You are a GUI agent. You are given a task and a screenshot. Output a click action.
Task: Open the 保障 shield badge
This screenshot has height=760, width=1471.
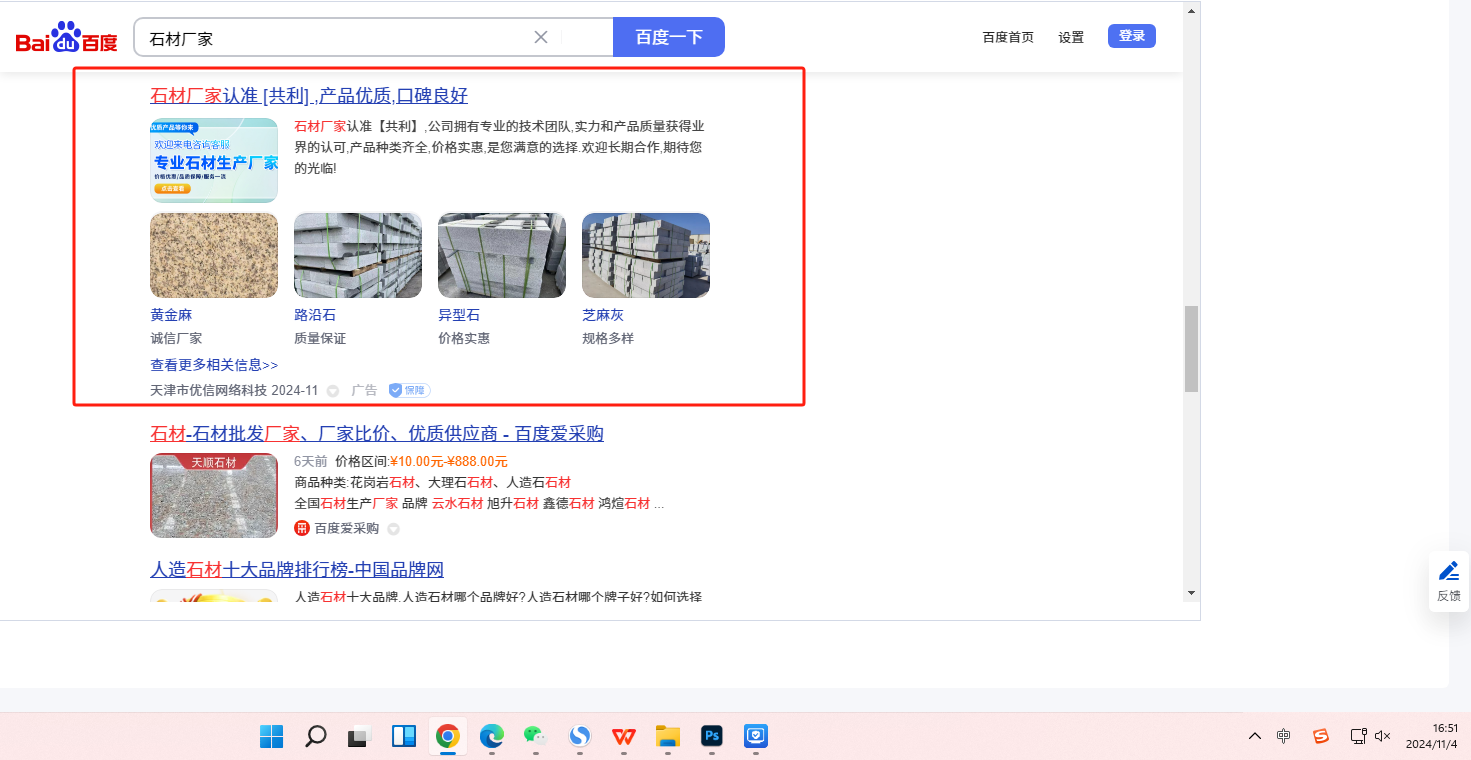(x=409, y=390)
